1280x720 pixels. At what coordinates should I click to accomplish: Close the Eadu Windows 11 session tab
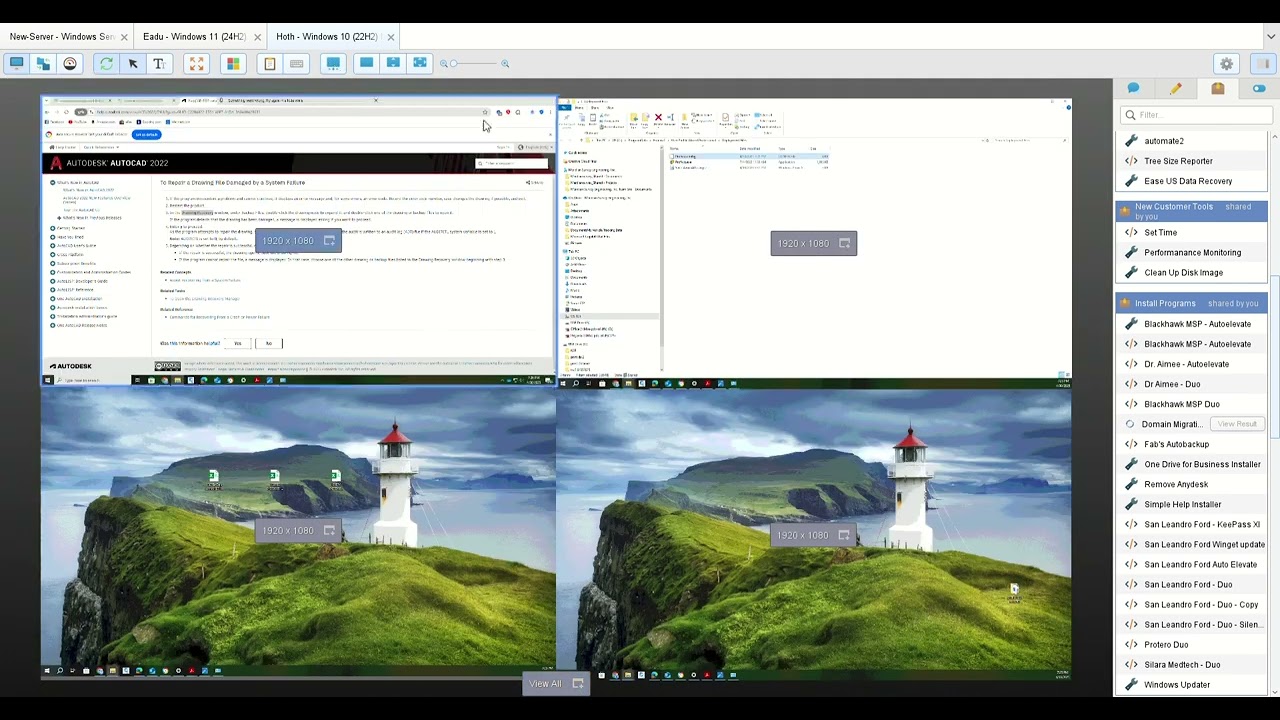click(x=257, y=37)
